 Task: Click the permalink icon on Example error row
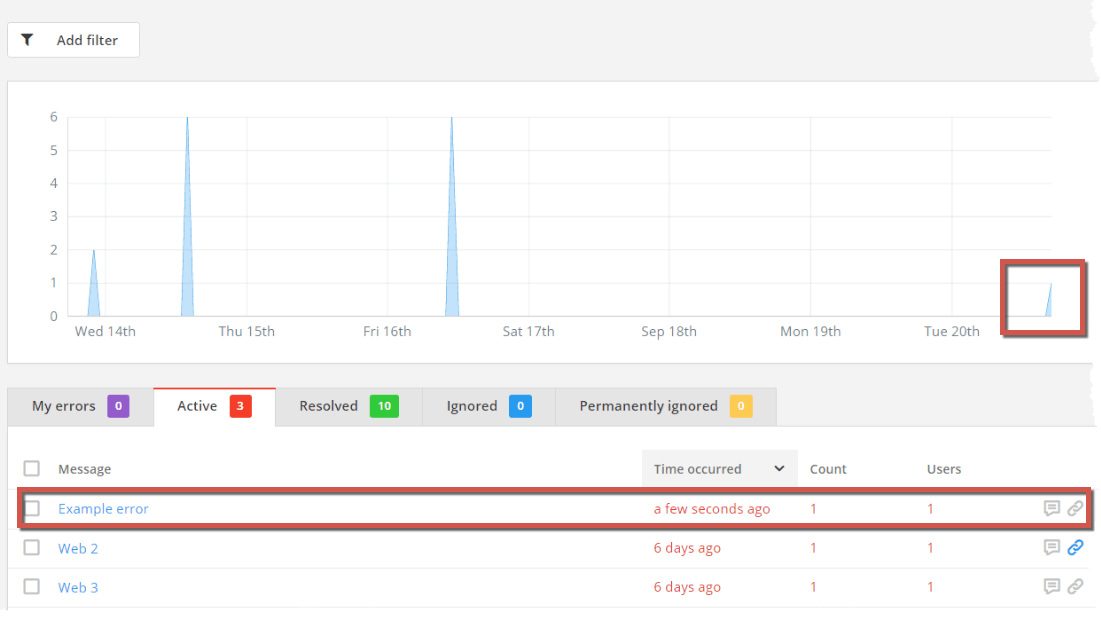1076,508
